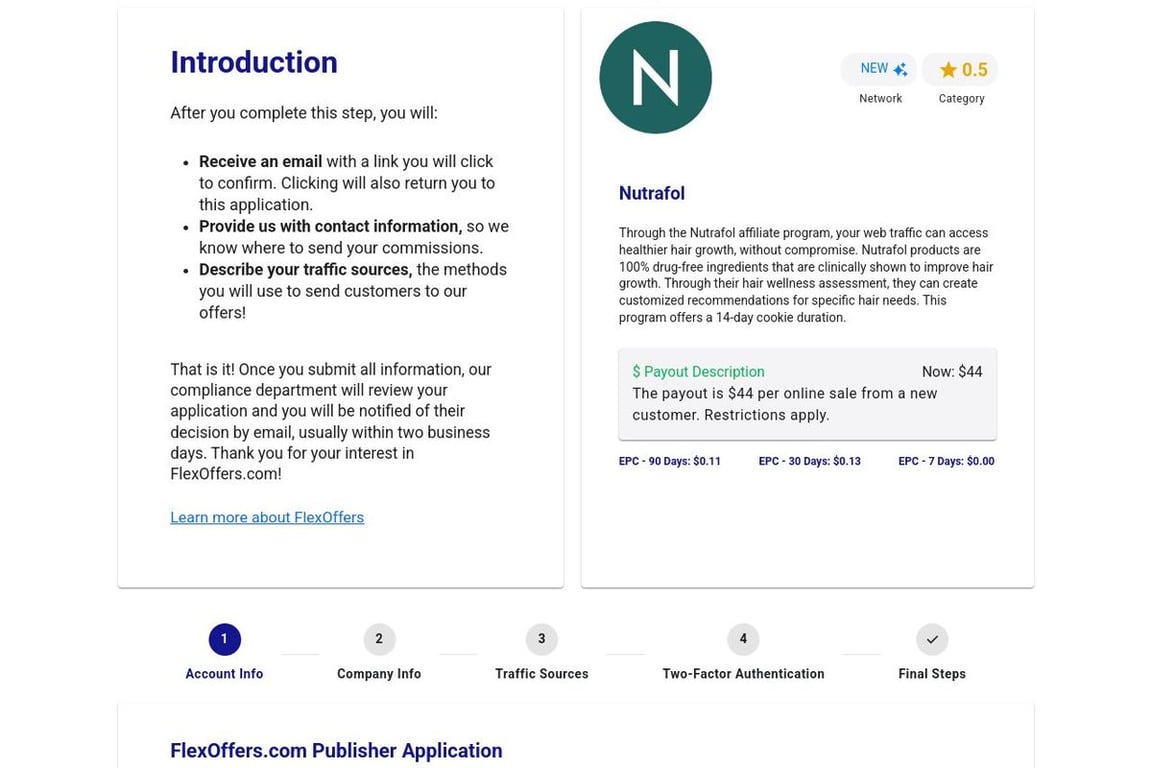Click the 'Receive an email' bullet text
Viewport: 1152px width, 768px height.
coord(260,161)
